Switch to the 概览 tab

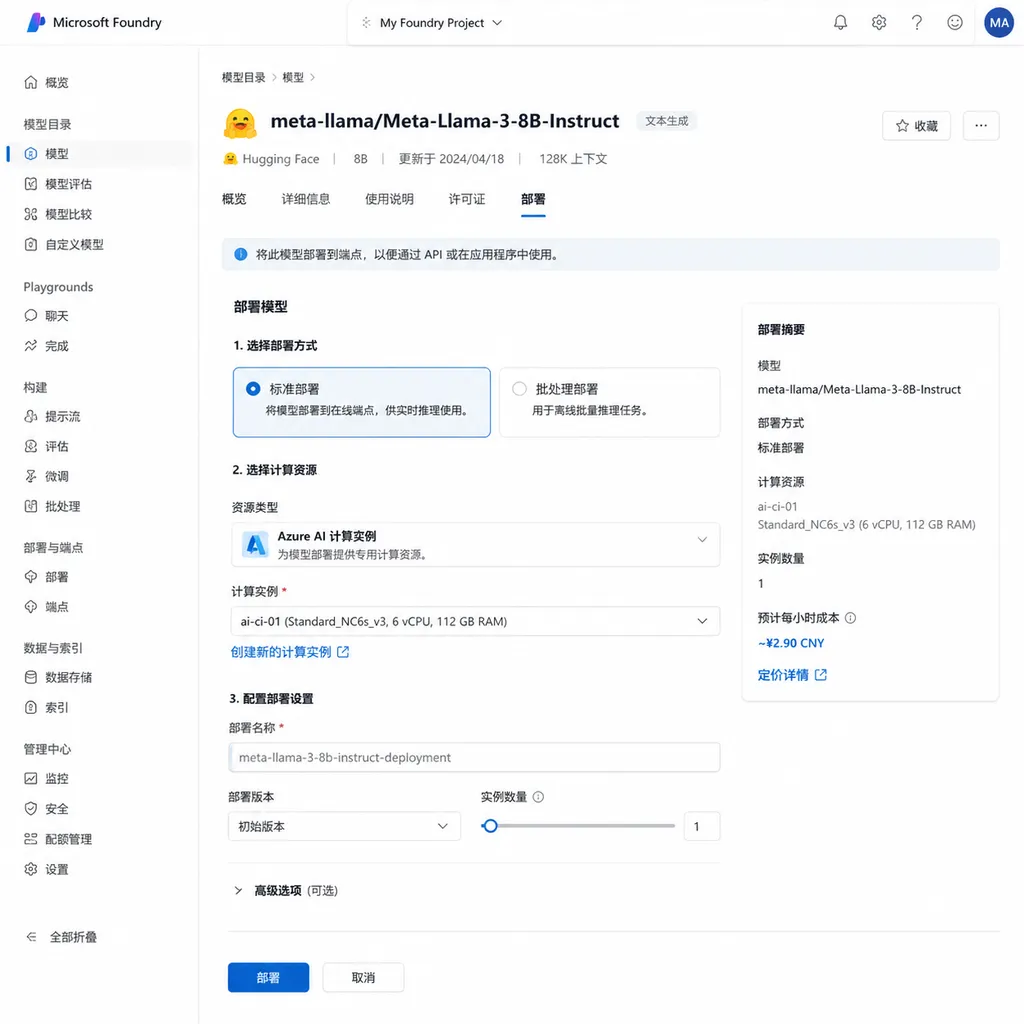click(x=234, y=199)
